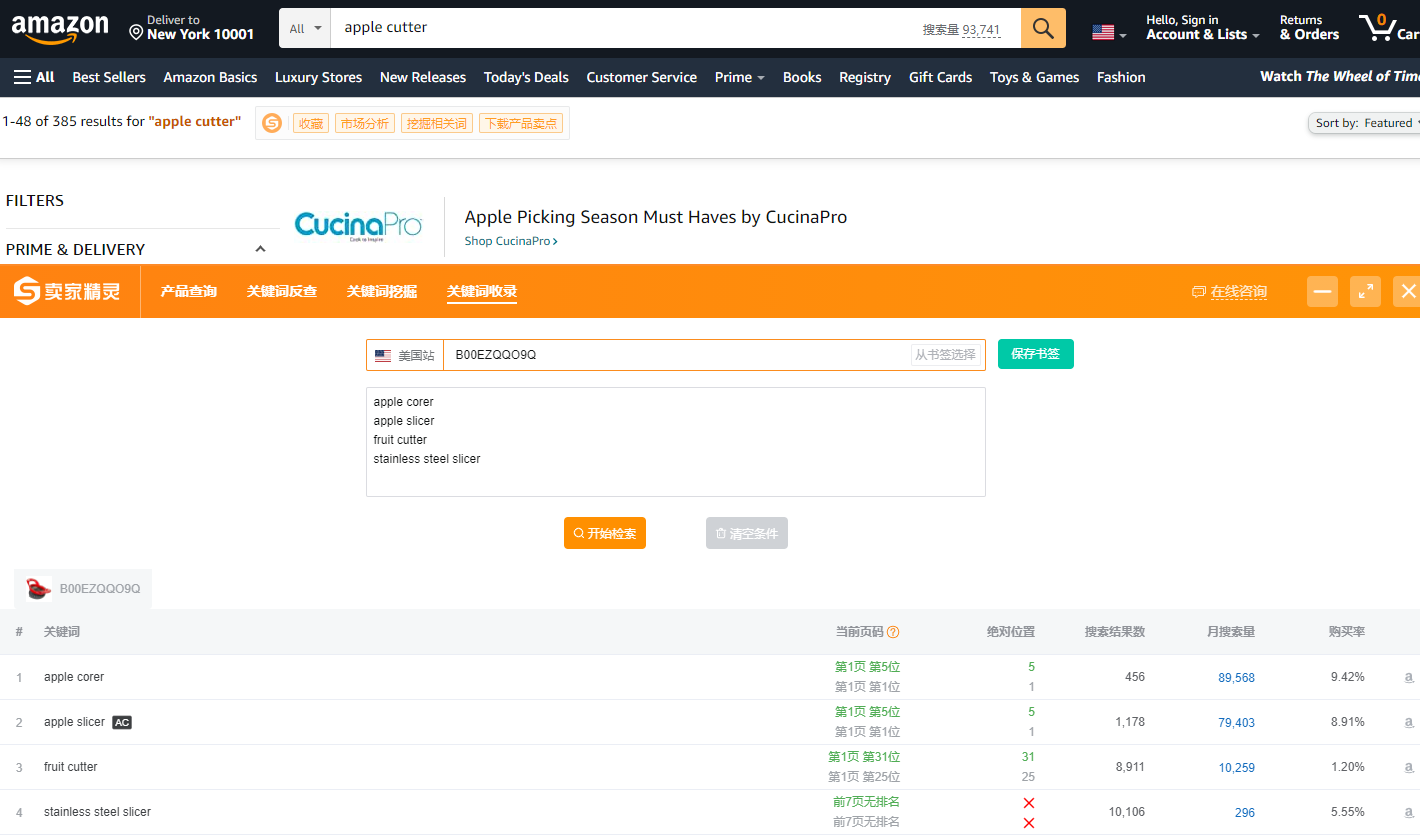Select the 关键词收录 tab
Screen dimensions: 1420x835
pos(482,291)
